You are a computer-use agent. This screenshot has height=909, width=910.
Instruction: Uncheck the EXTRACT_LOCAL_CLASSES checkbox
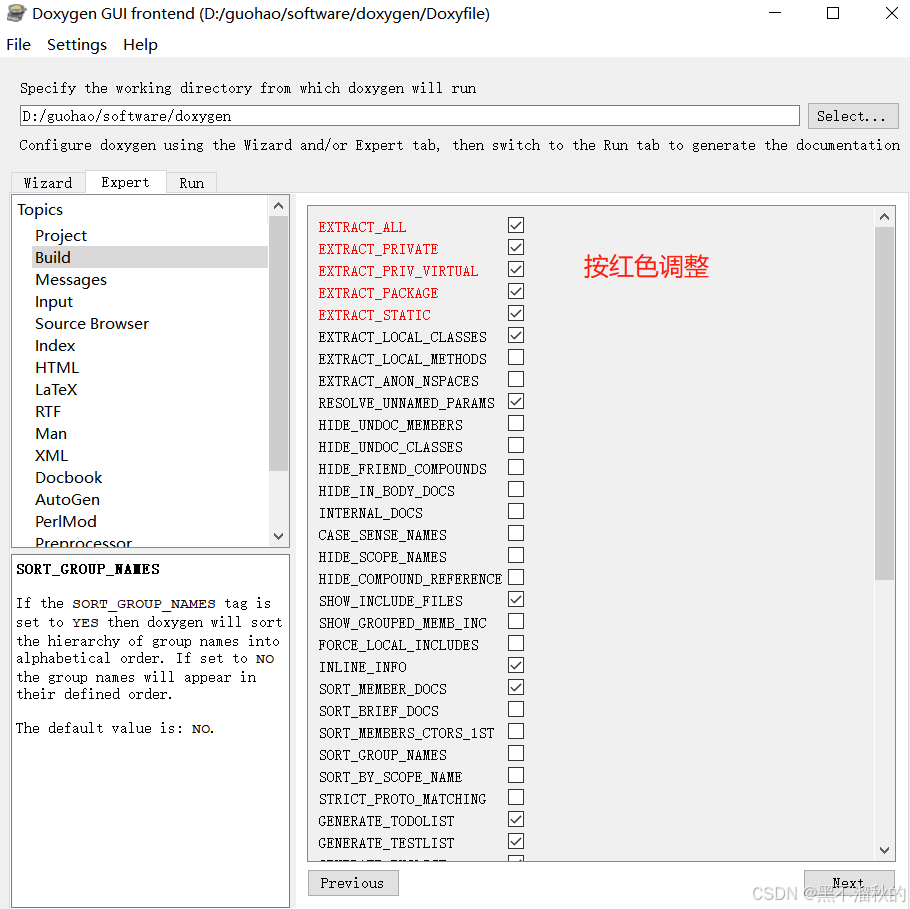click(516, 336)
